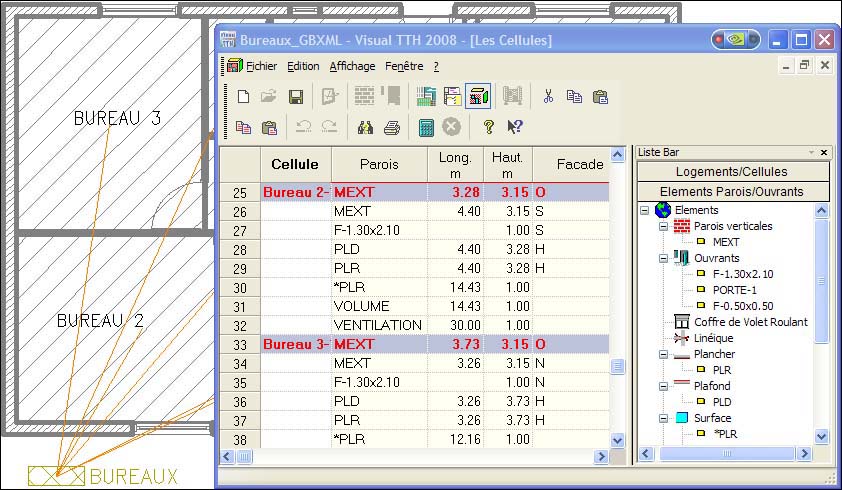
Task: Collapse the Parois verticales node
Action: 664,226
